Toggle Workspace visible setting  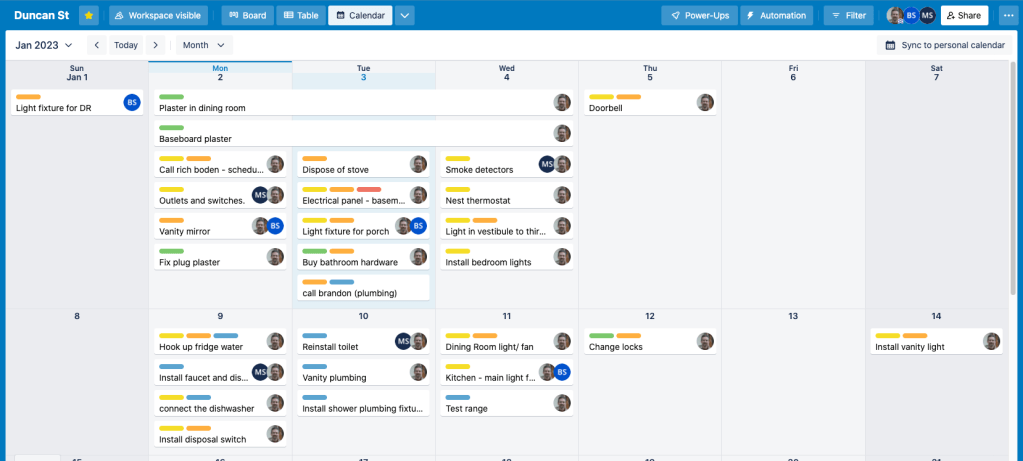[x=158, y=15]
